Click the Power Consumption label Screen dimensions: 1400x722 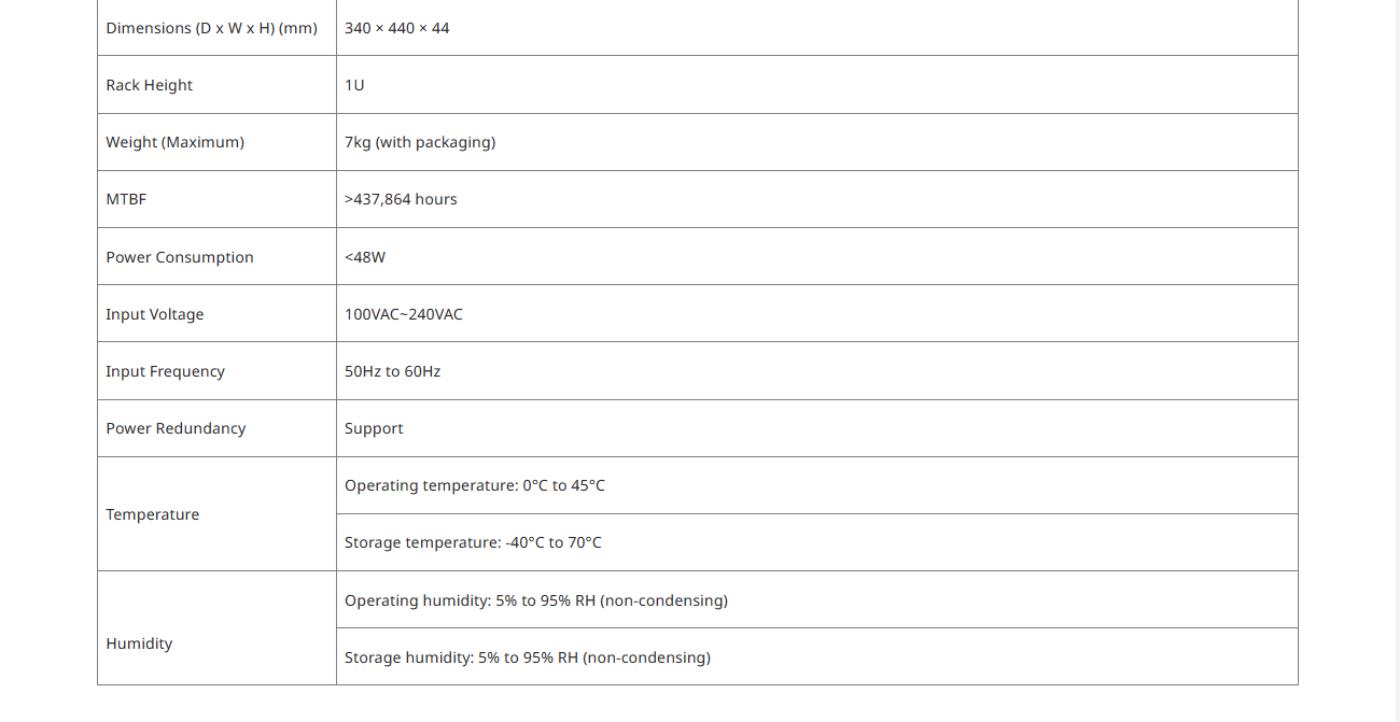180,257
